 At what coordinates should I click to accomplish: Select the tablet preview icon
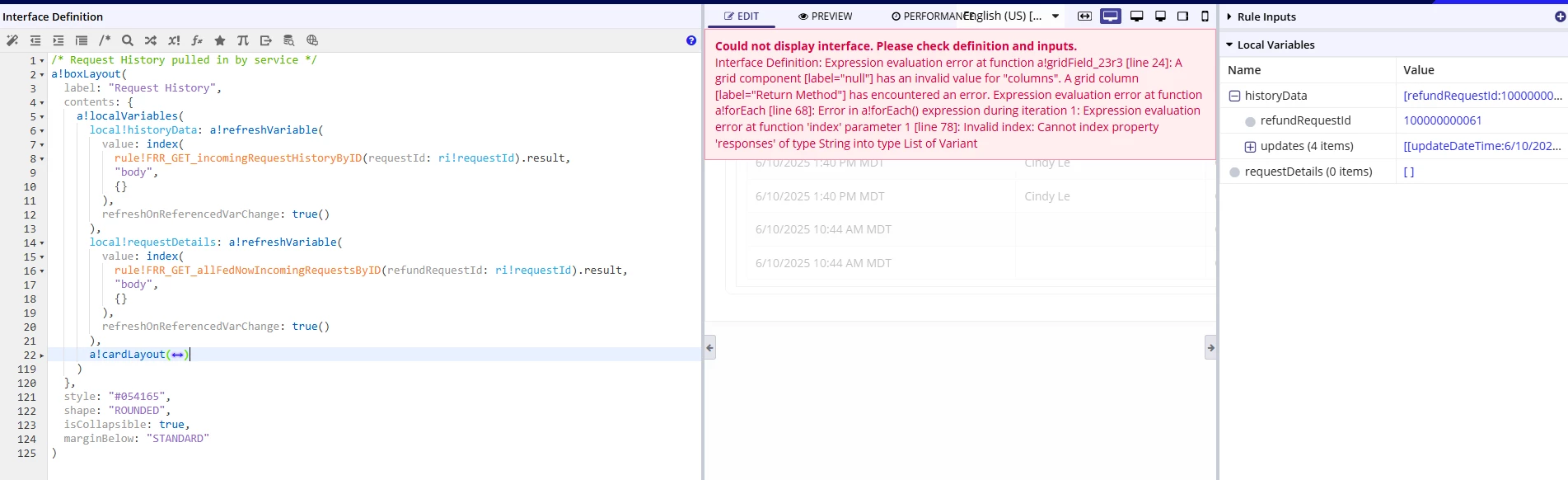tap(1182, 16)
